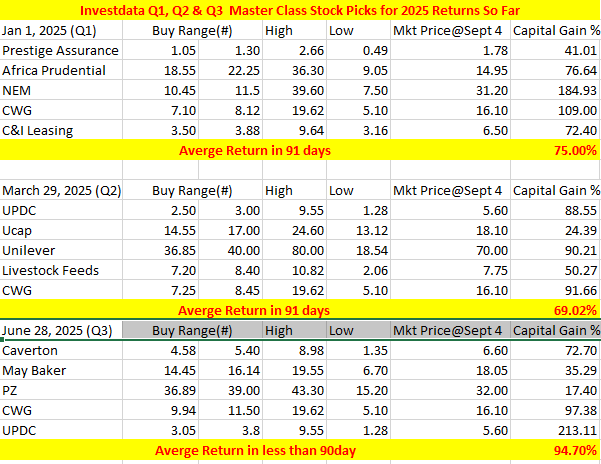Viewport: 601px width, 464px height.
Task: Click the 109.00 capital gain cell
Action: pos(556,110)
